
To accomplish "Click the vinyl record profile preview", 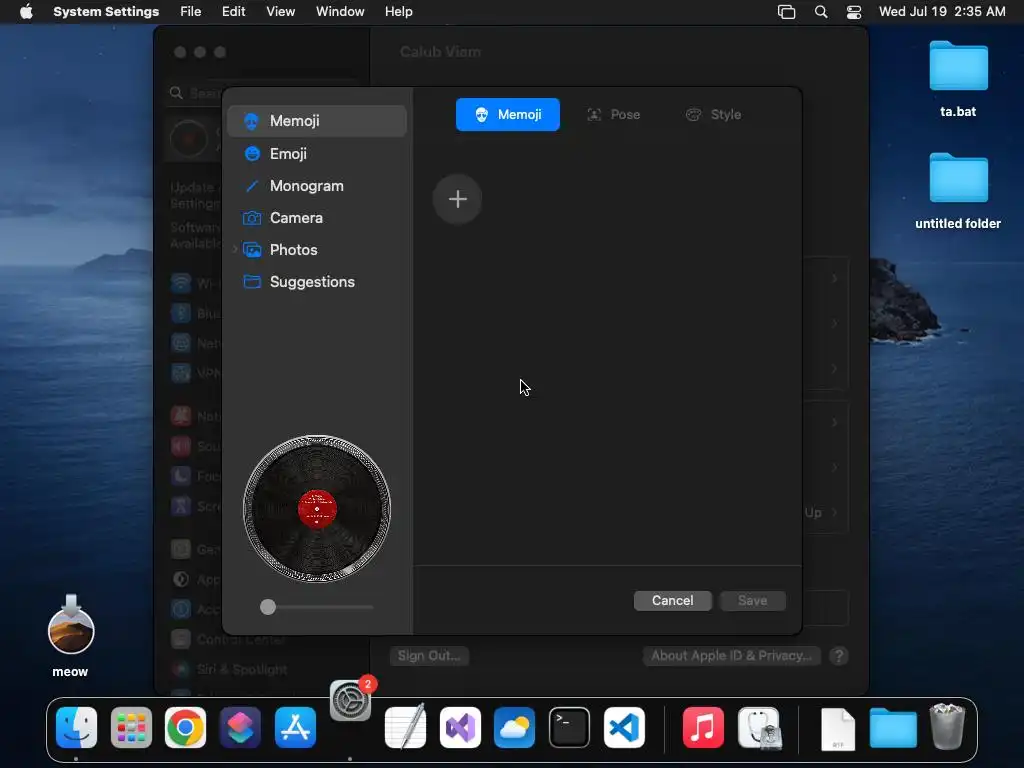I will [317, 509].
